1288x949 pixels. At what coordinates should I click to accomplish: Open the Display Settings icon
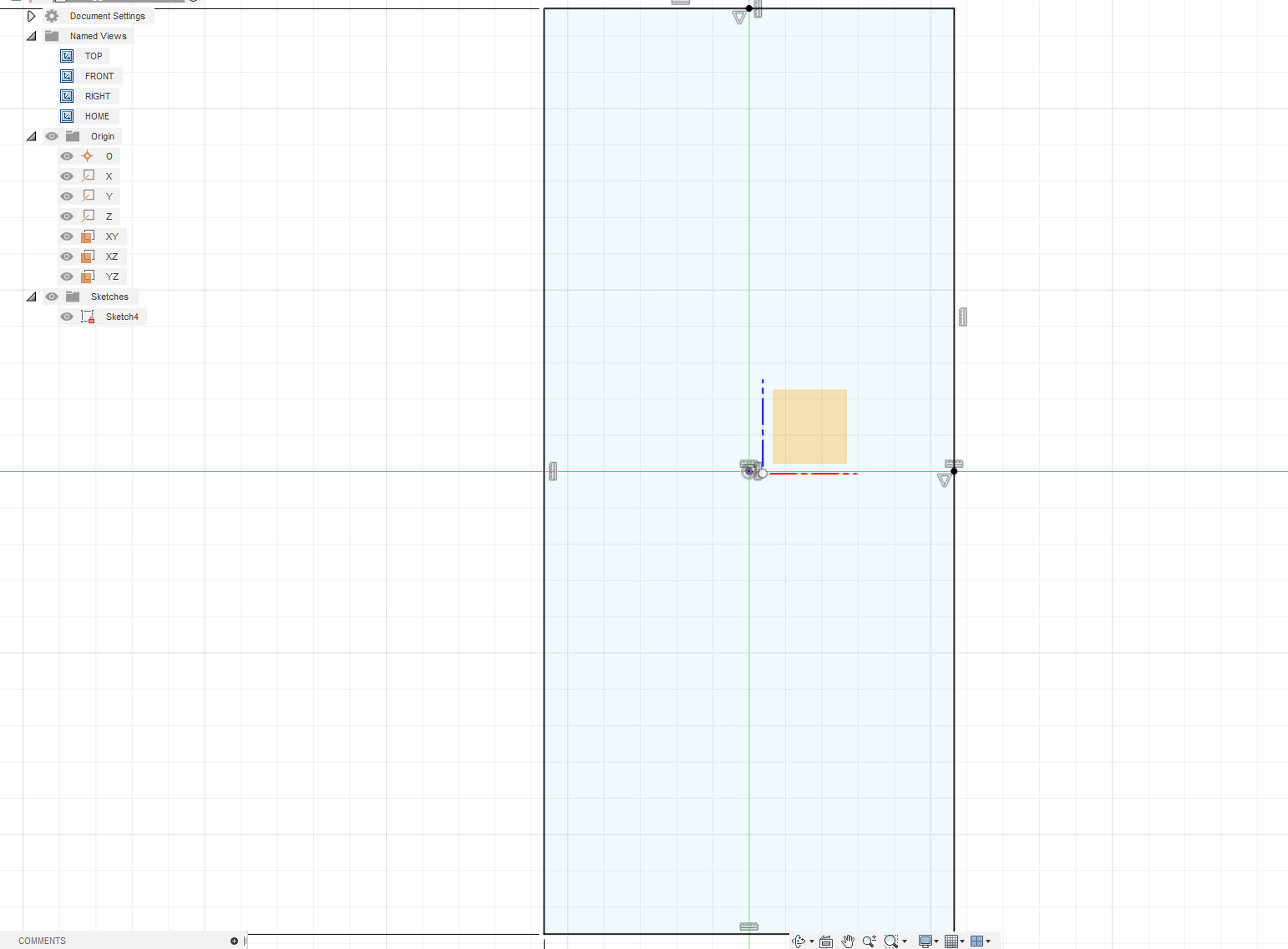[924, 941]
